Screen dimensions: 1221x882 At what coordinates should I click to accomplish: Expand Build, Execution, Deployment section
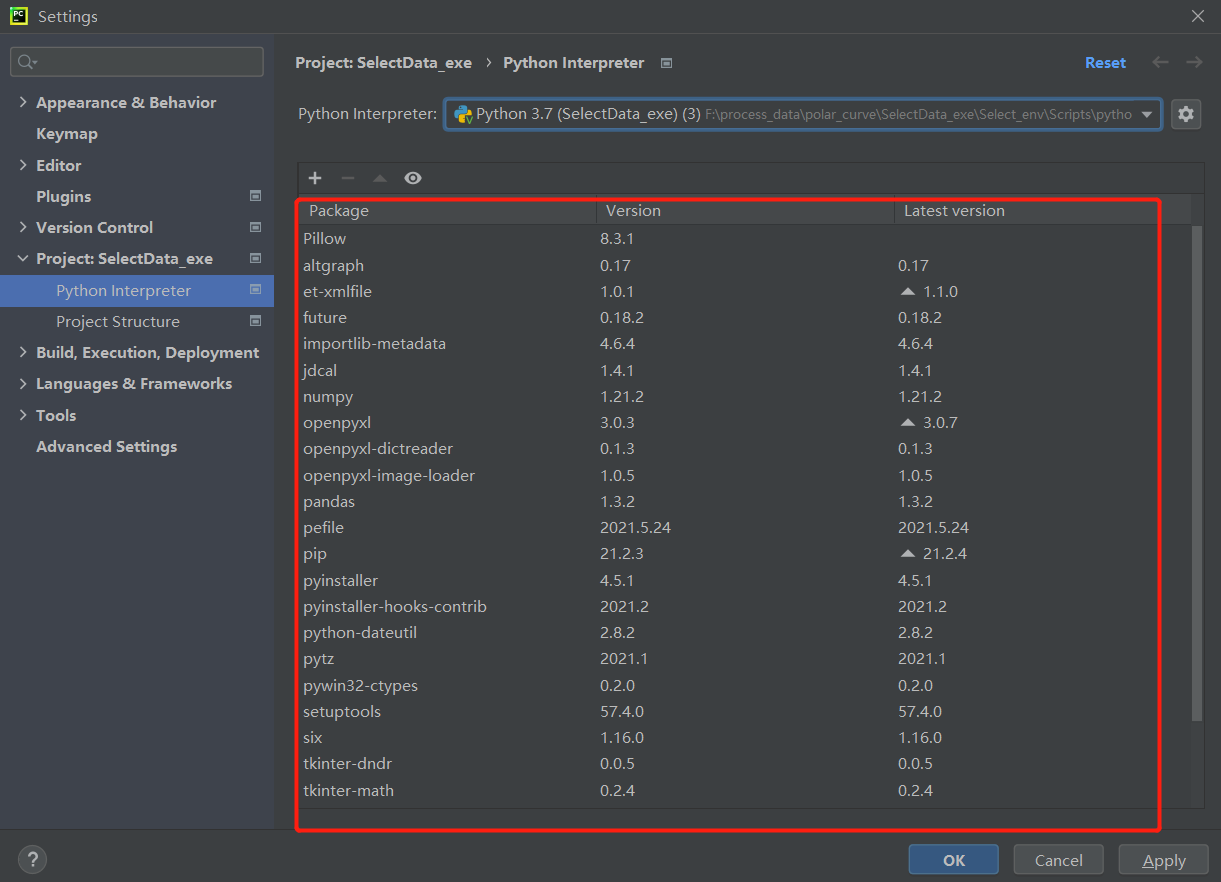23,353
